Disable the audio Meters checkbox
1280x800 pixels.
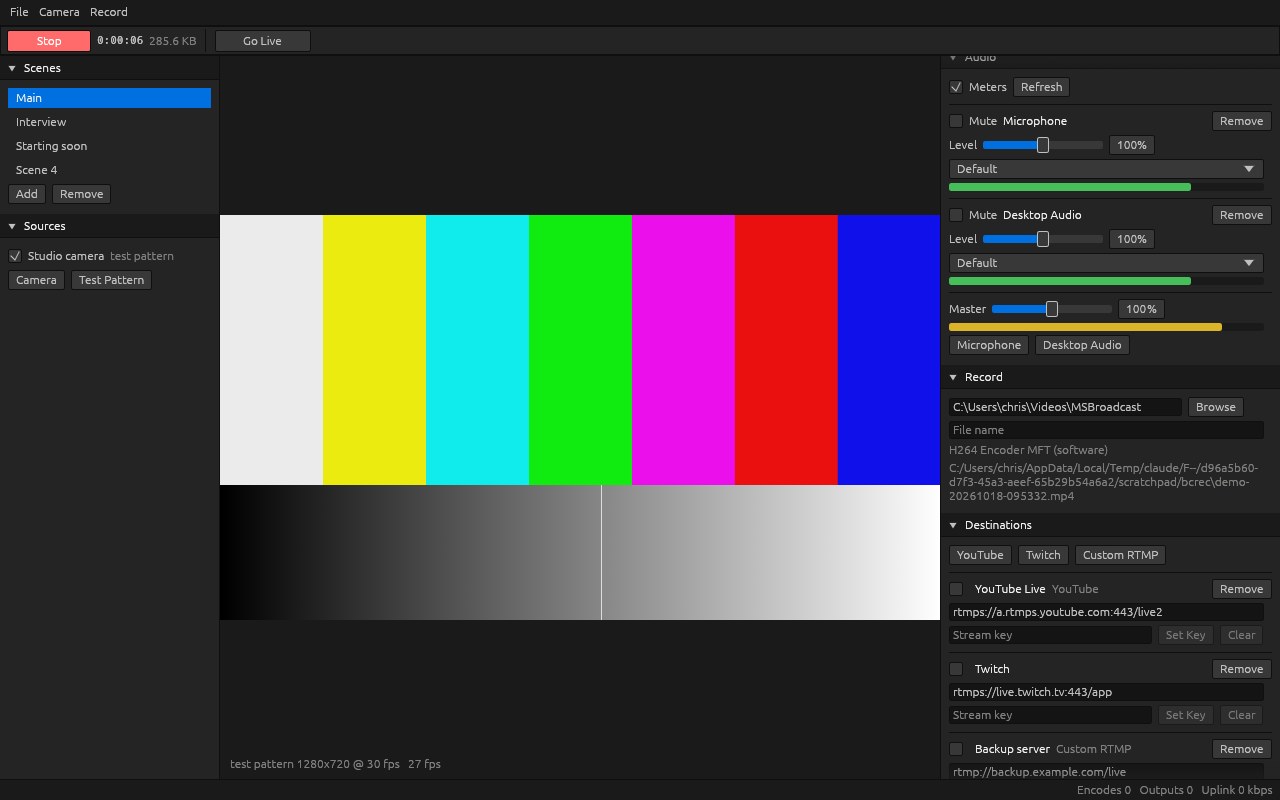click(956, 87)
